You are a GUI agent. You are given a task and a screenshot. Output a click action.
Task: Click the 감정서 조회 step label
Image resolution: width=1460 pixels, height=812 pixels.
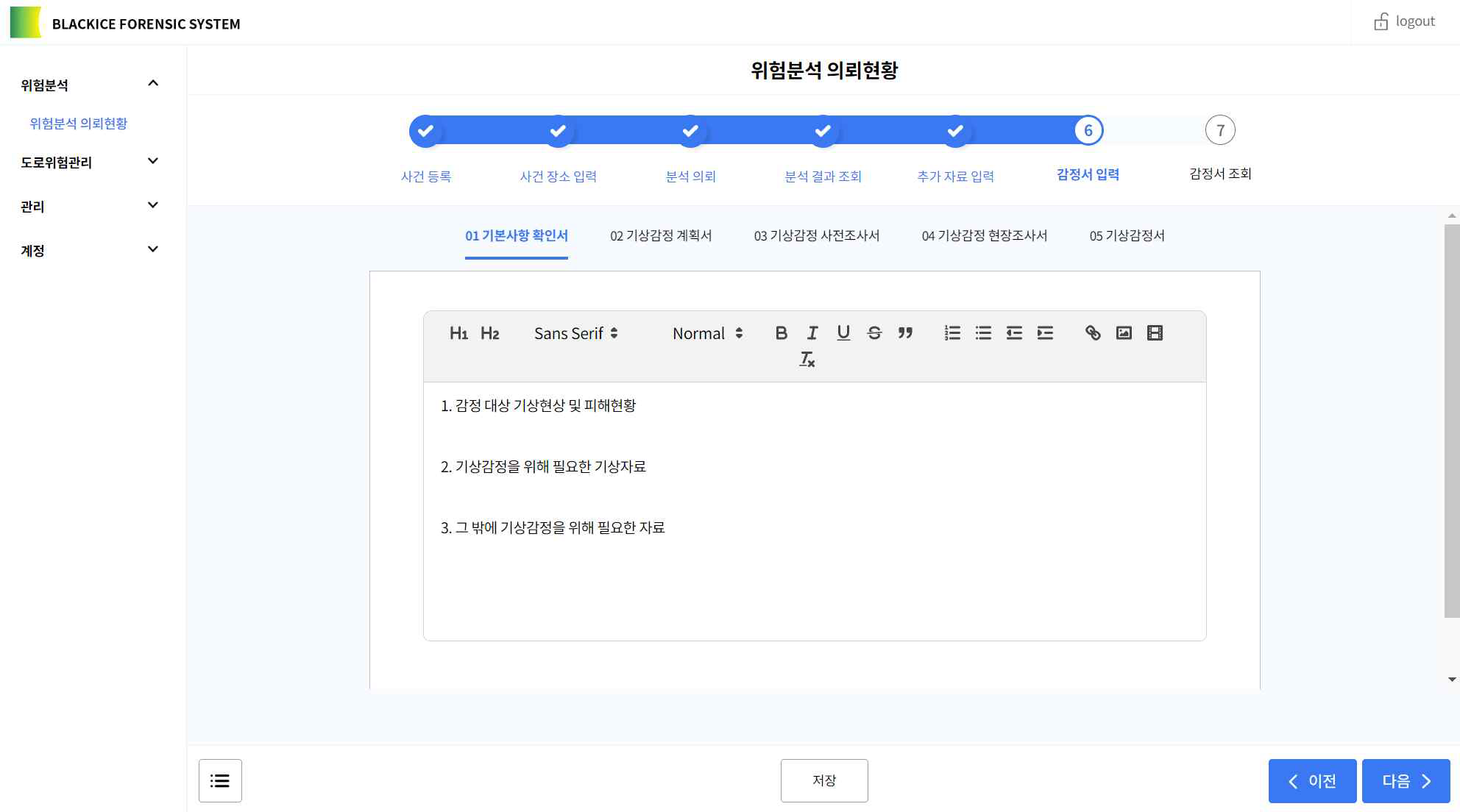1220,174
